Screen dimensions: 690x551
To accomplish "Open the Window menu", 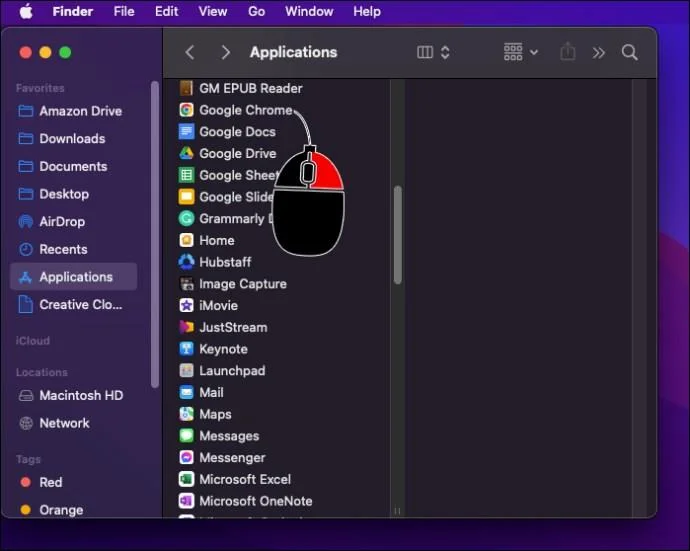I will pyautogui.click(x=309, y=11).
